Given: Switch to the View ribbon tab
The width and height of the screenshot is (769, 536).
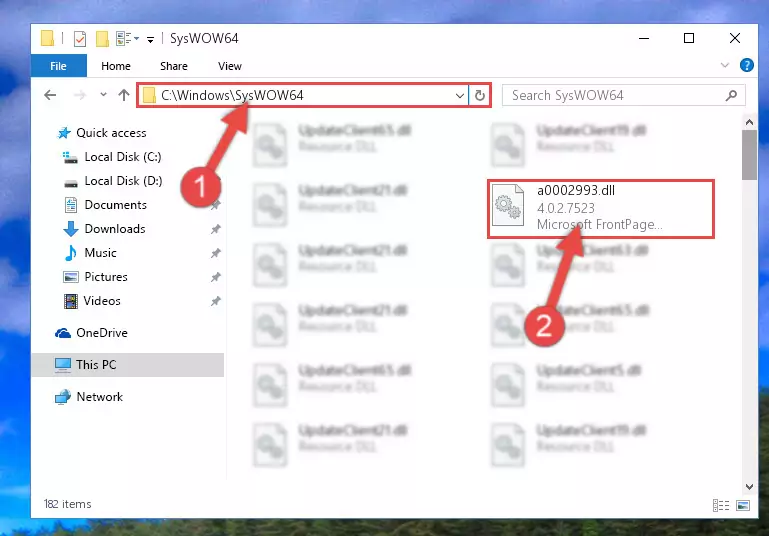Looking at the screenshot, I should tap(230, 66).
